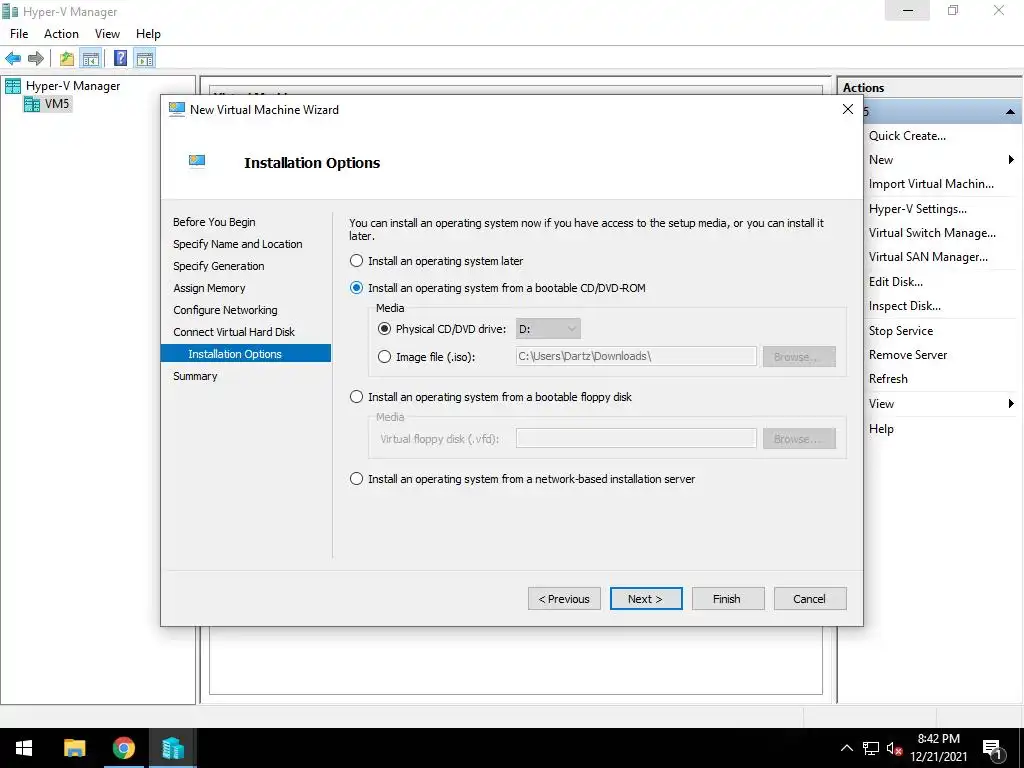1024x768 pixels.
Task: Open Virtual Switch Manager from Actions
Action: [x=932, y=233]
